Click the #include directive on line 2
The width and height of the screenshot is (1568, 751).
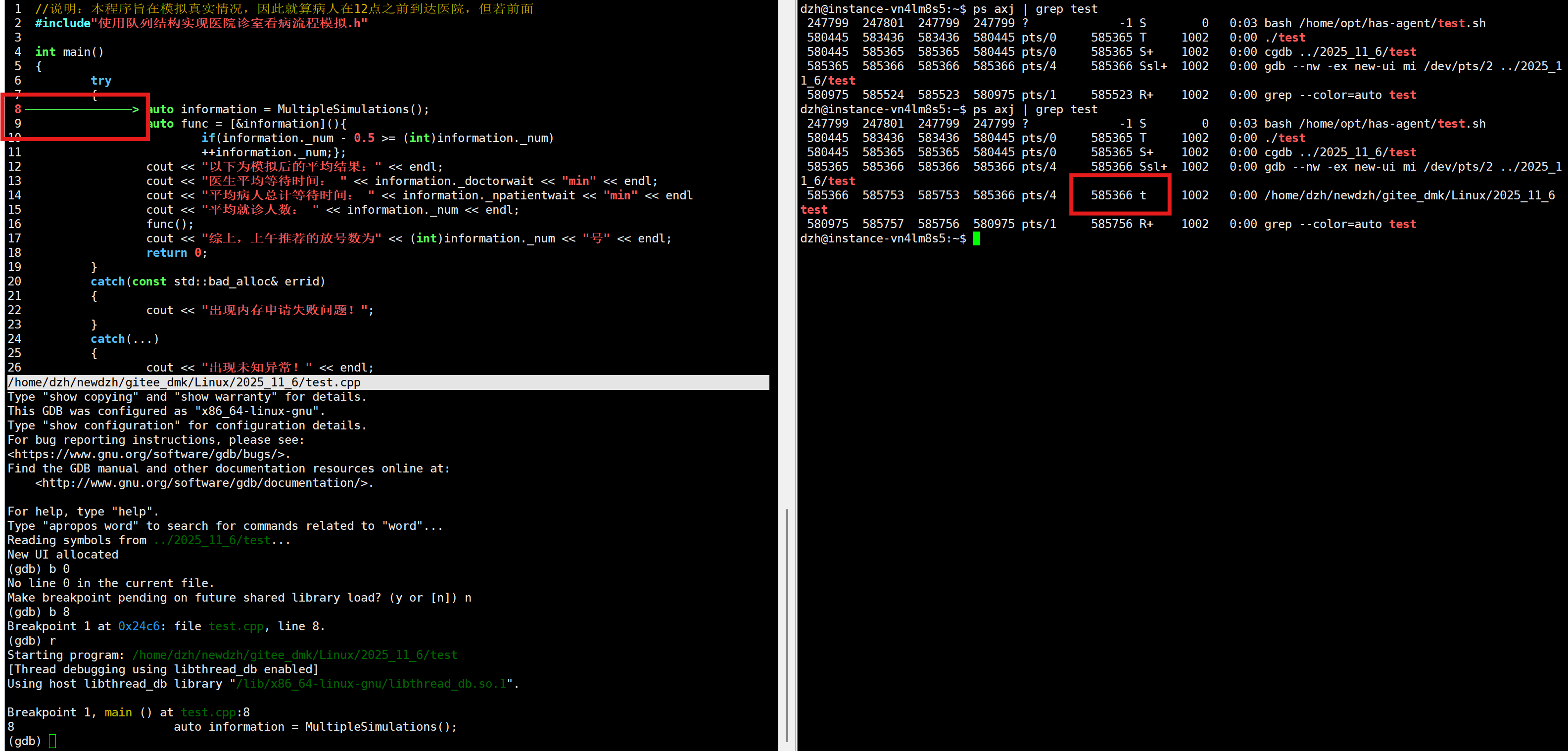(x=63, y=23)
